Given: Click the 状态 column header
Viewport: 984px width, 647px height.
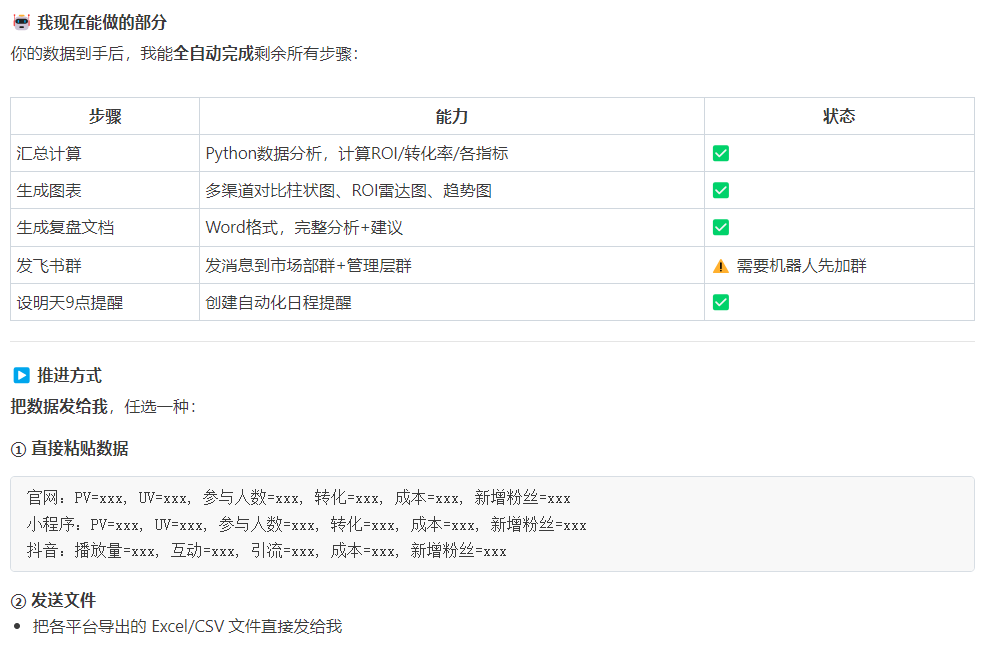Looking at the screenshot, I should (841, 115).
